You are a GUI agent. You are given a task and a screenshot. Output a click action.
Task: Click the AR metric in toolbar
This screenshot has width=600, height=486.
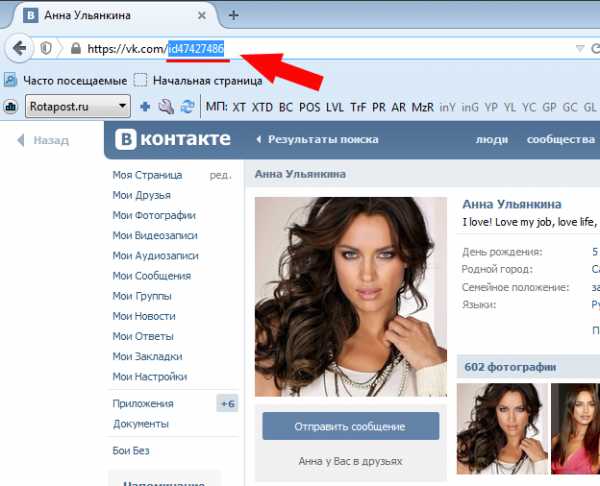[398, 107]
